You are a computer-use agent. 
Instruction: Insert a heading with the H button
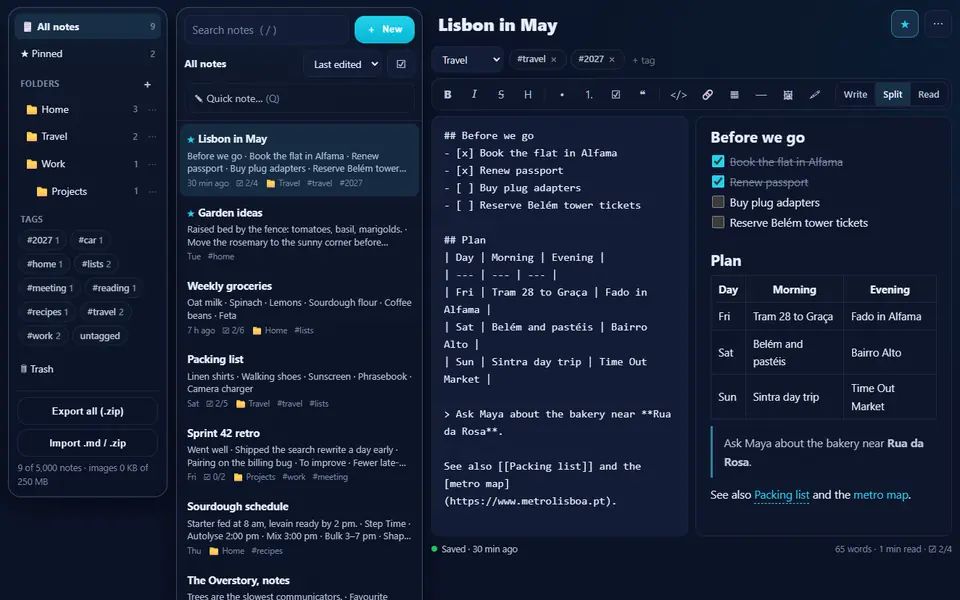tap(528, 94)
